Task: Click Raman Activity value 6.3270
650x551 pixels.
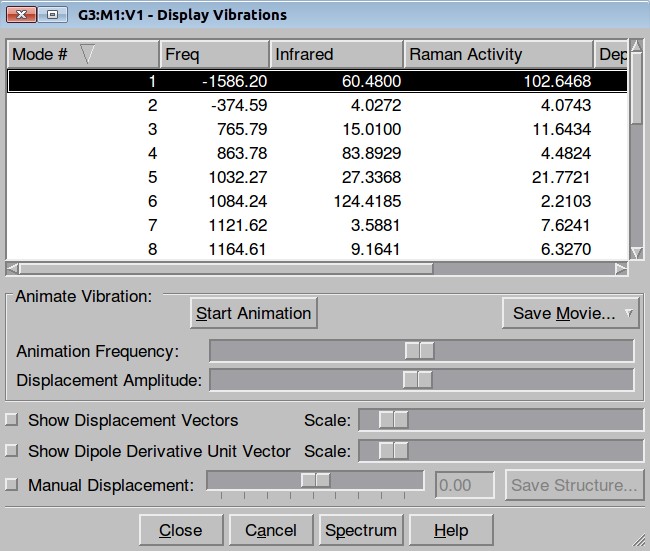Action: (x=566, y=249)
